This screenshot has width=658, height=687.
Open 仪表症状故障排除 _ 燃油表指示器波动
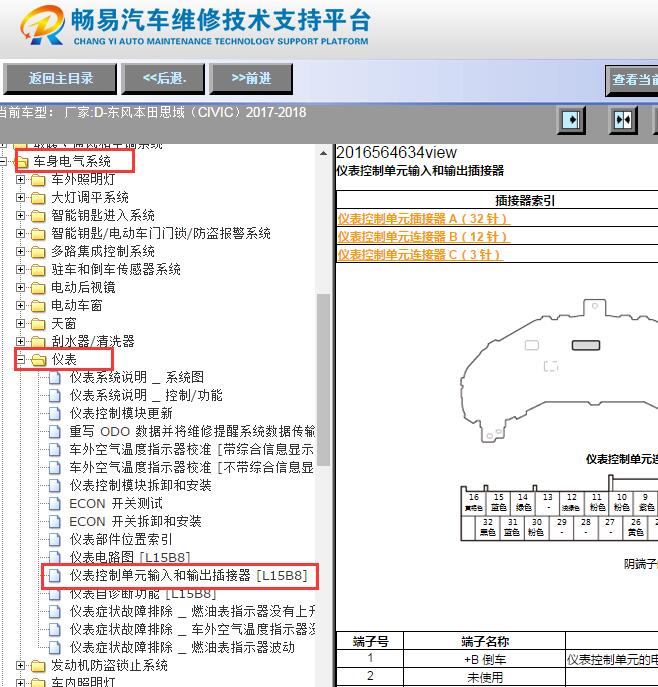[x=182, y=647]
